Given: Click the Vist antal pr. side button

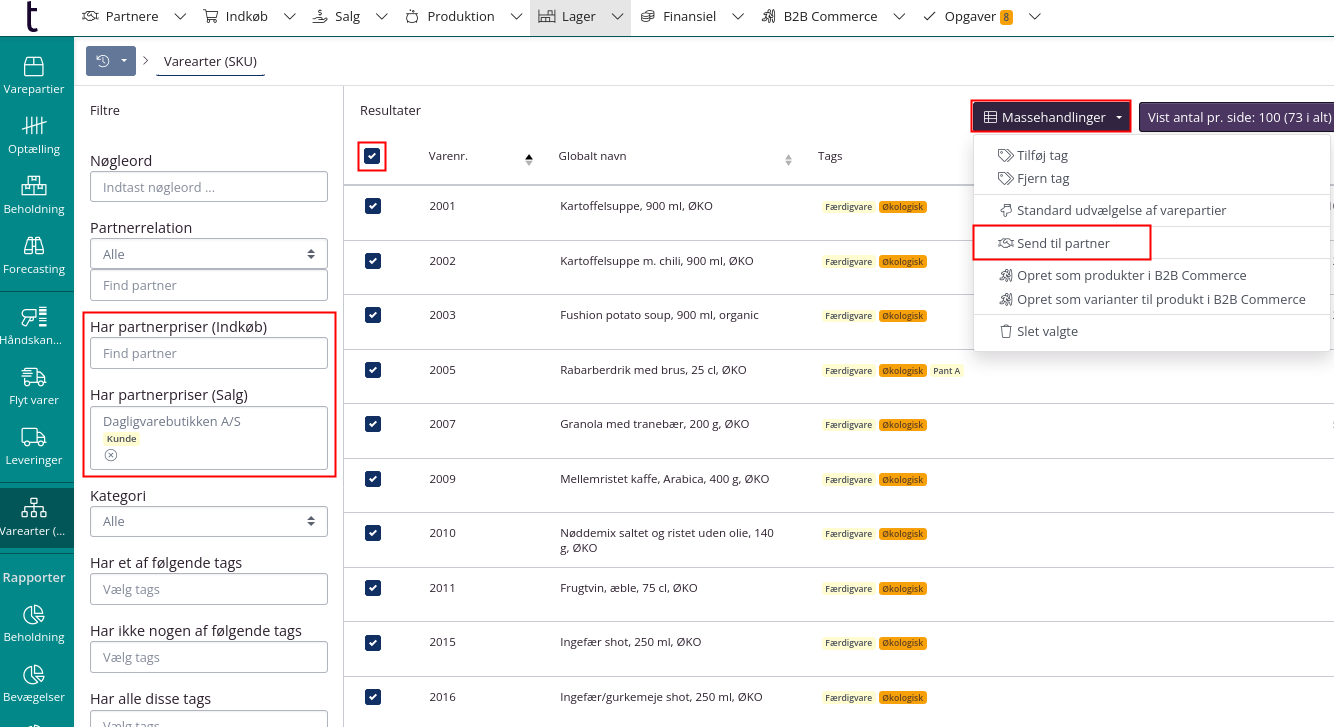Looking at the screenshot, I should click(x=1238, y=117).
